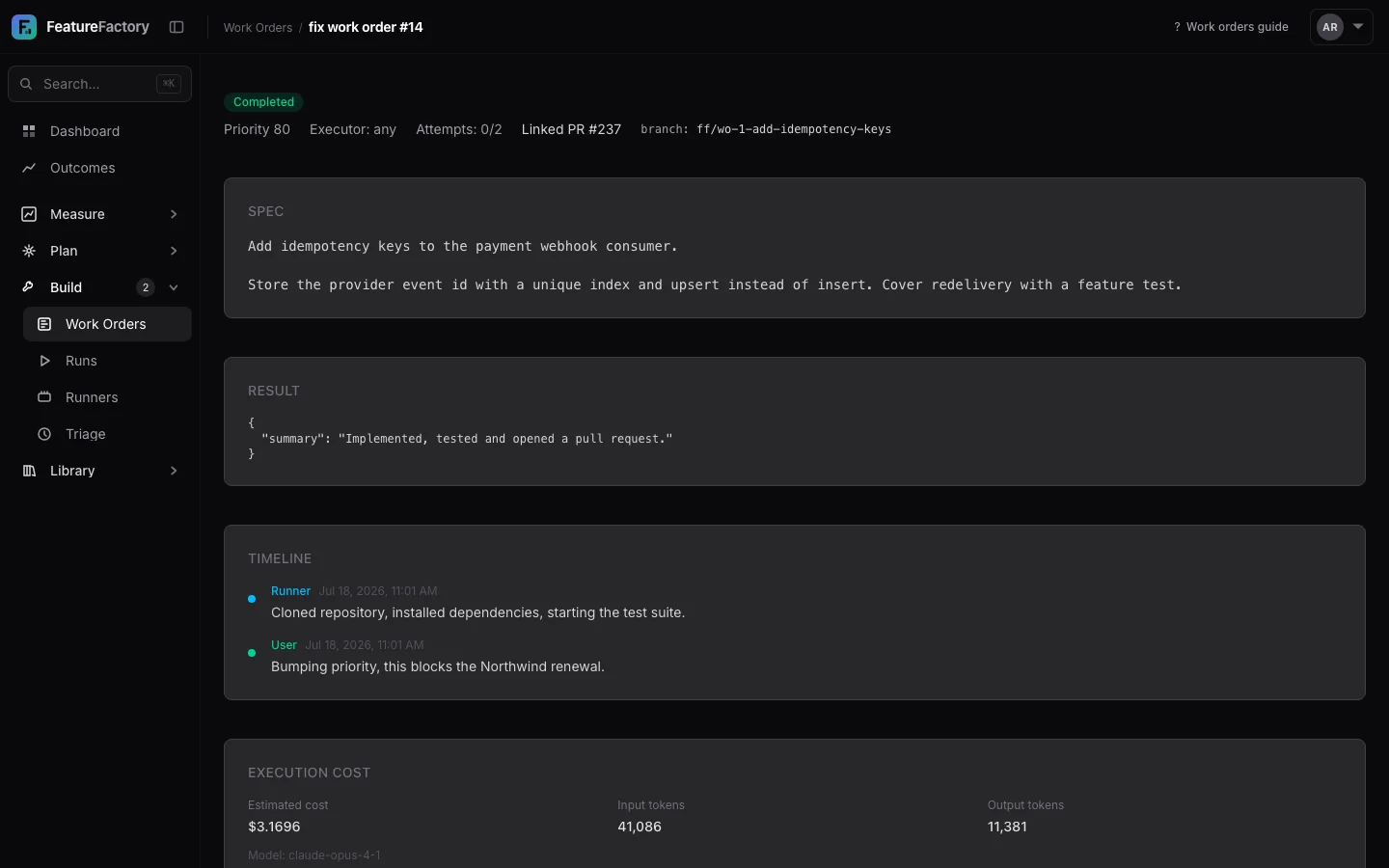Click the Measure menu label
1389x868 pixels.
pyautogui.click(x=77, y=214)
